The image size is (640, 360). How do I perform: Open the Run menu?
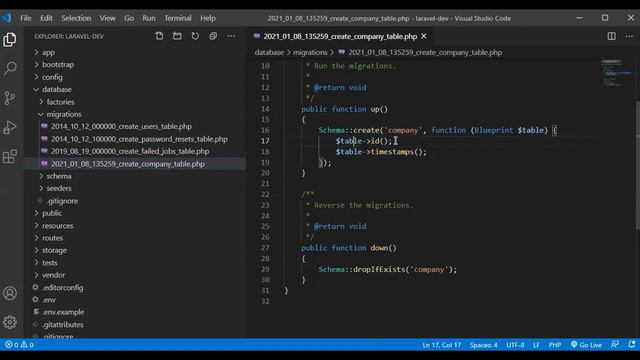149,18
